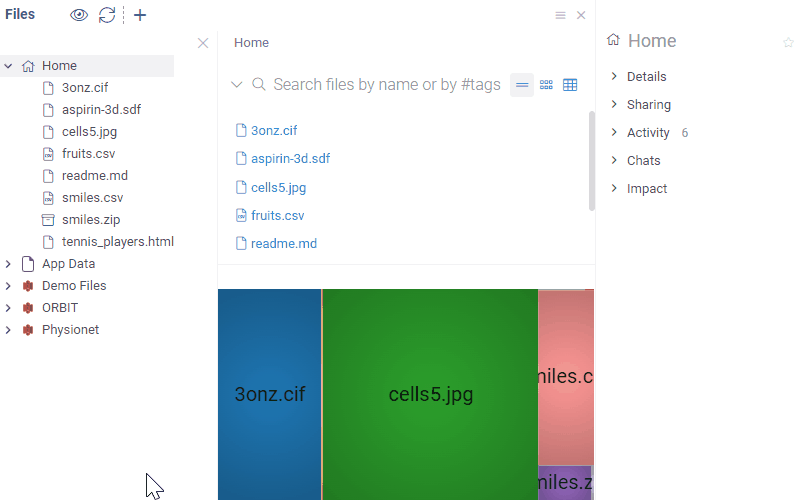This screenshot has height=500, width=800.
Task: Click the Demo Files package icon
Action: click(28, 286)
